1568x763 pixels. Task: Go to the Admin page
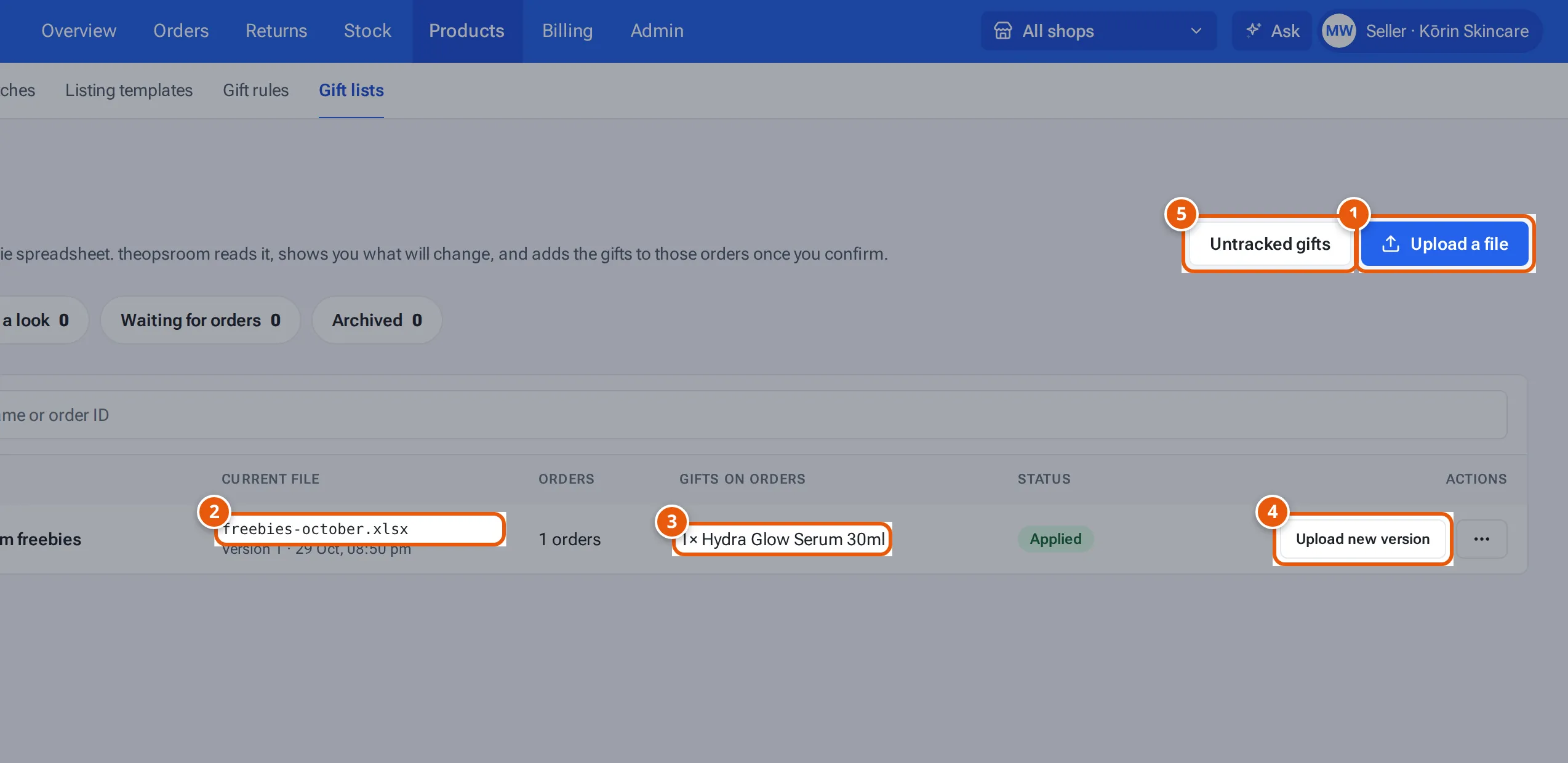pyautogui.click(x=657, y=31)
